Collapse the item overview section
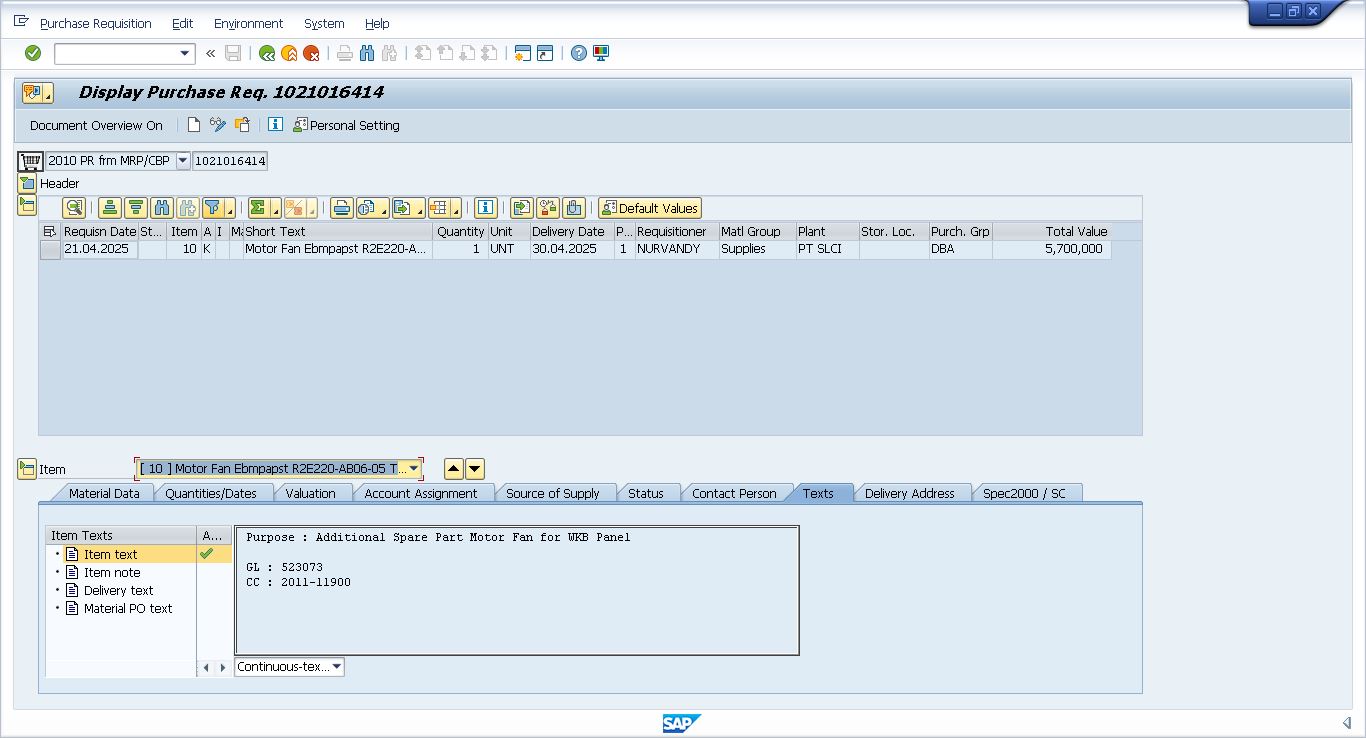Screen dimensions: 1366x738 point(27,205)
